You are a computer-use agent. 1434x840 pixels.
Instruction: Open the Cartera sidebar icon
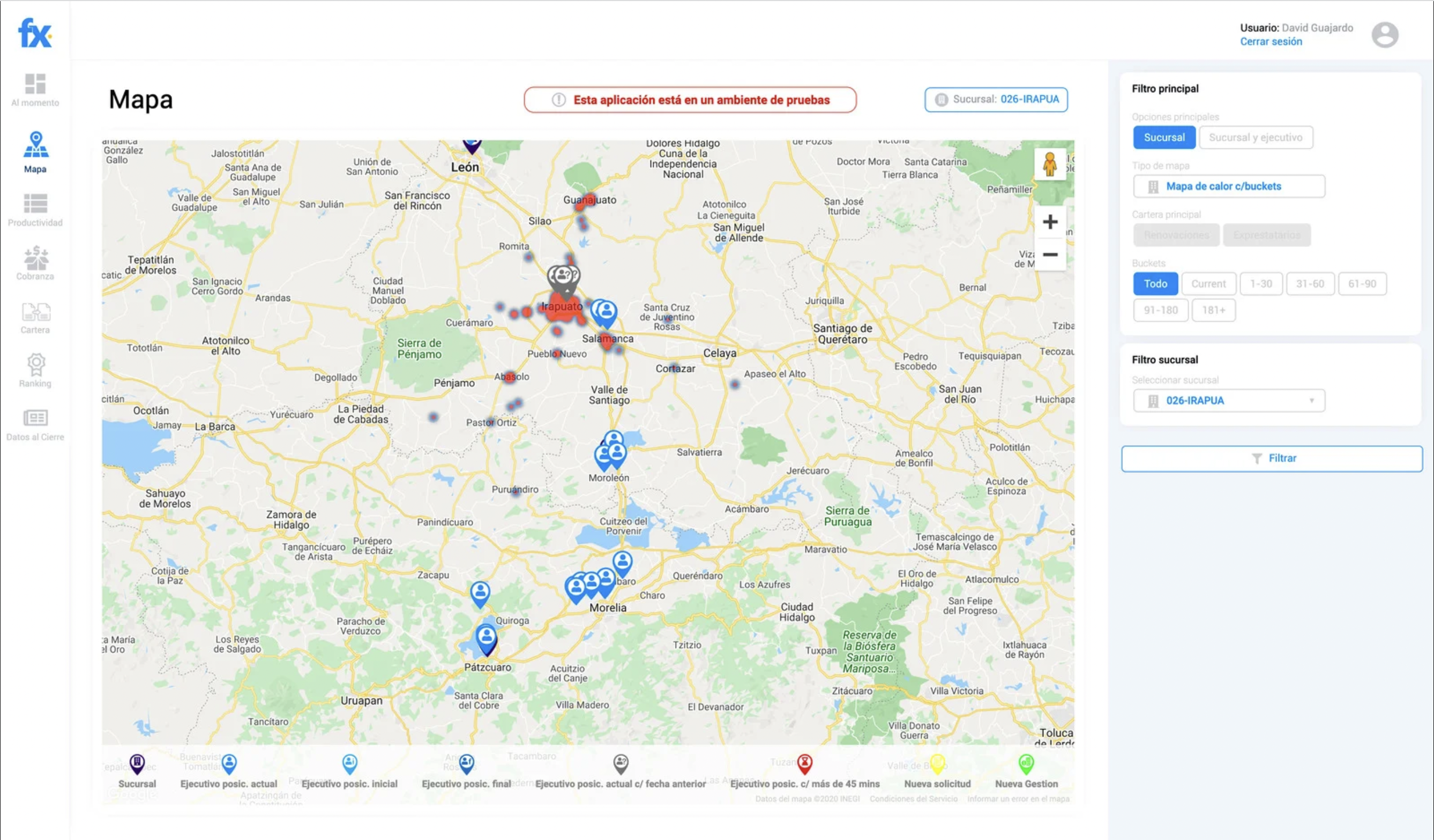(35, 312)
